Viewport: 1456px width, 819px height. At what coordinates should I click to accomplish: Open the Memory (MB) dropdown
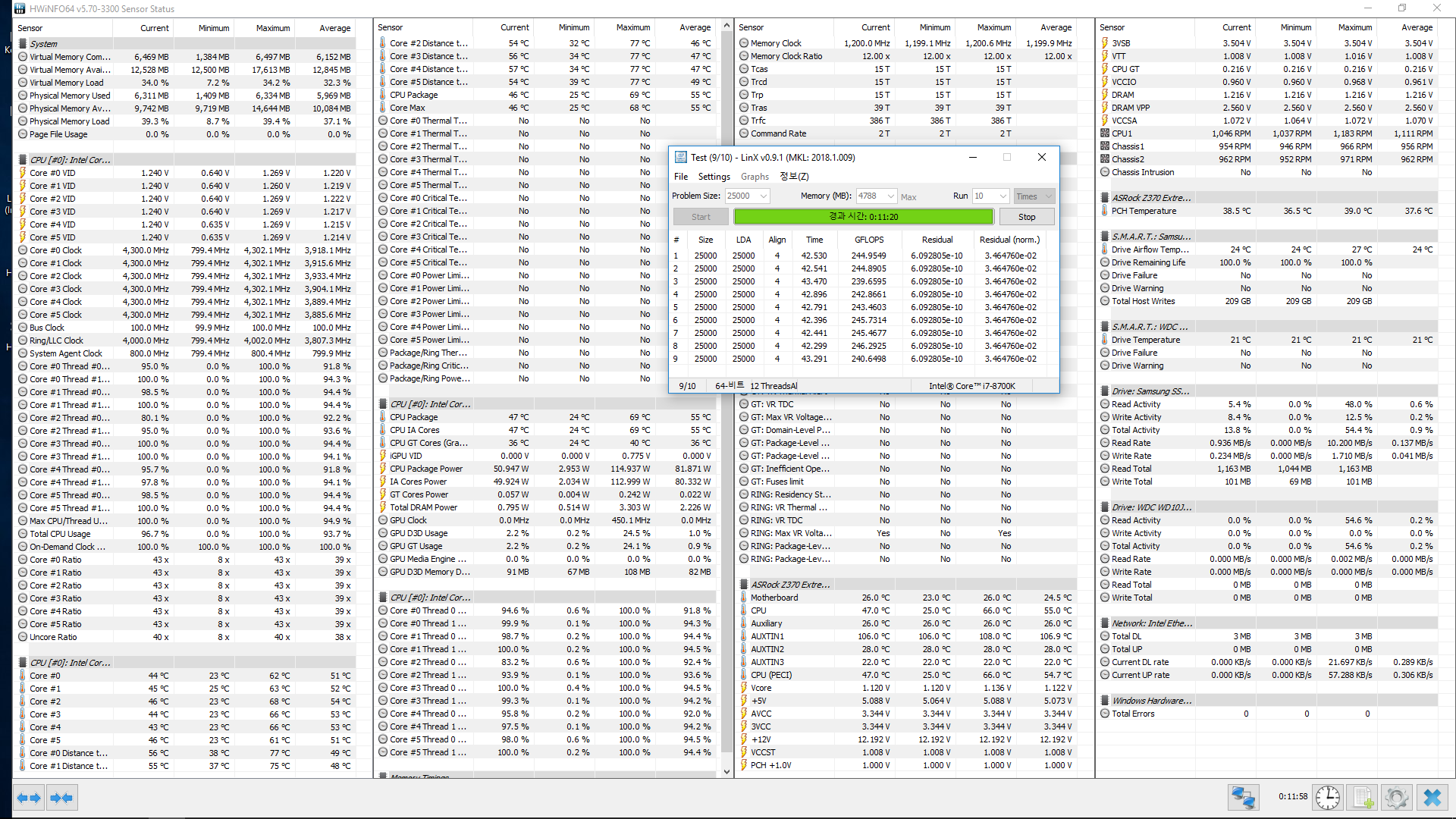pyautogui.click(x=891, y=196)
